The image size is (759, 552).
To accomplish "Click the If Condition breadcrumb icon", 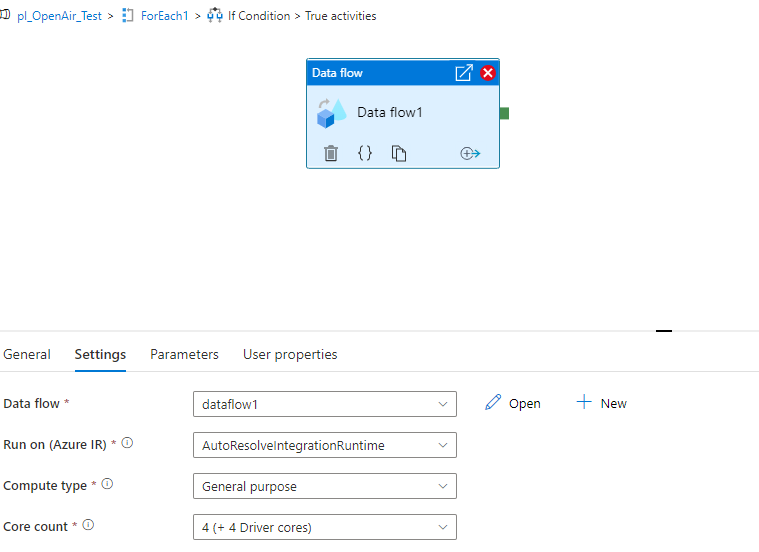I will click(214, 15).
